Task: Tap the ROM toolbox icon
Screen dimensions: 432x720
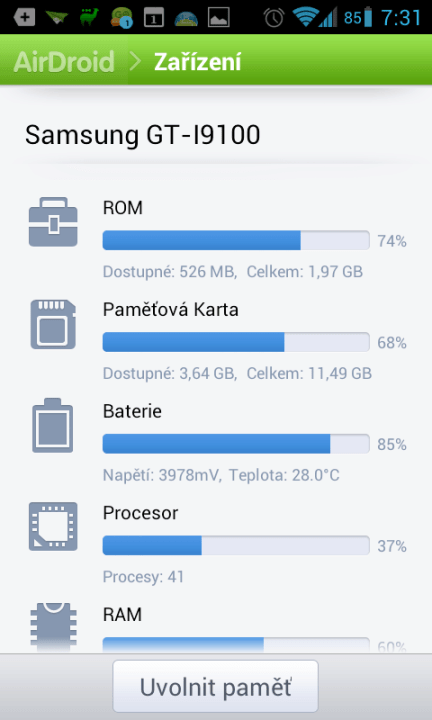Action: pos(53,222)
